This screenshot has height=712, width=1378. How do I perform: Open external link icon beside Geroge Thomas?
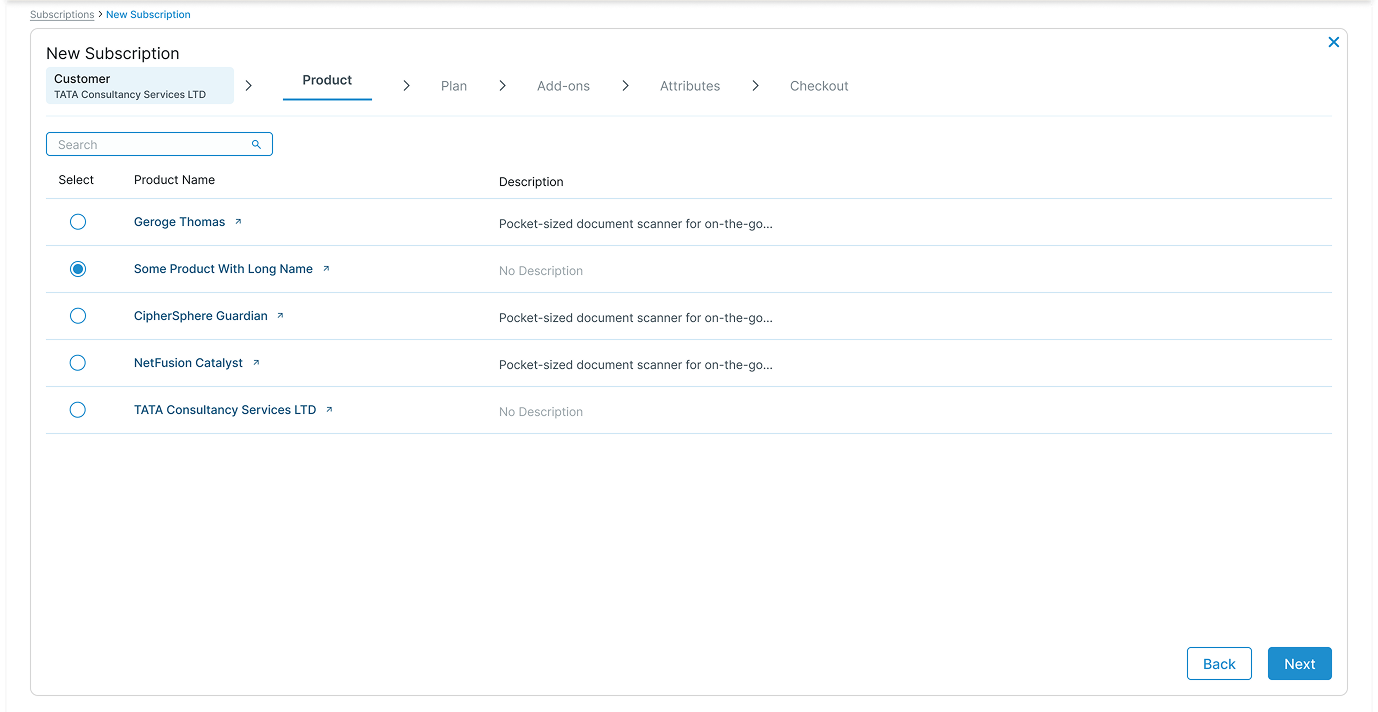coord(238,222)
